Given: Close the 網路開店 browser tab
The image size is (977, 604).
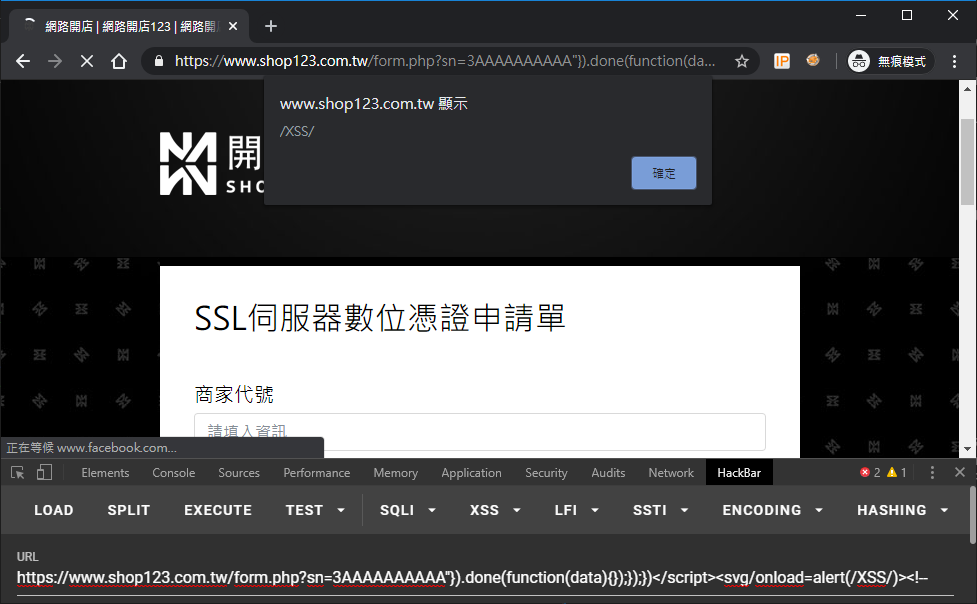Looking at the screenshot, I should [x=232, y=26].
